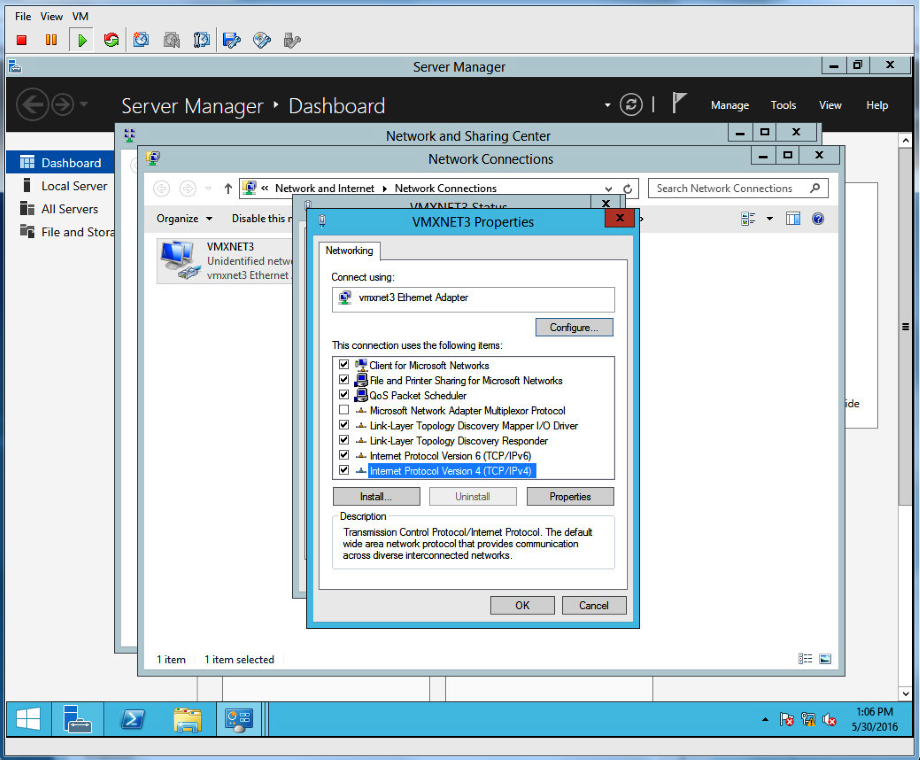Expand the Organize dropdown menu
The image size is (920, 760).
184,218
